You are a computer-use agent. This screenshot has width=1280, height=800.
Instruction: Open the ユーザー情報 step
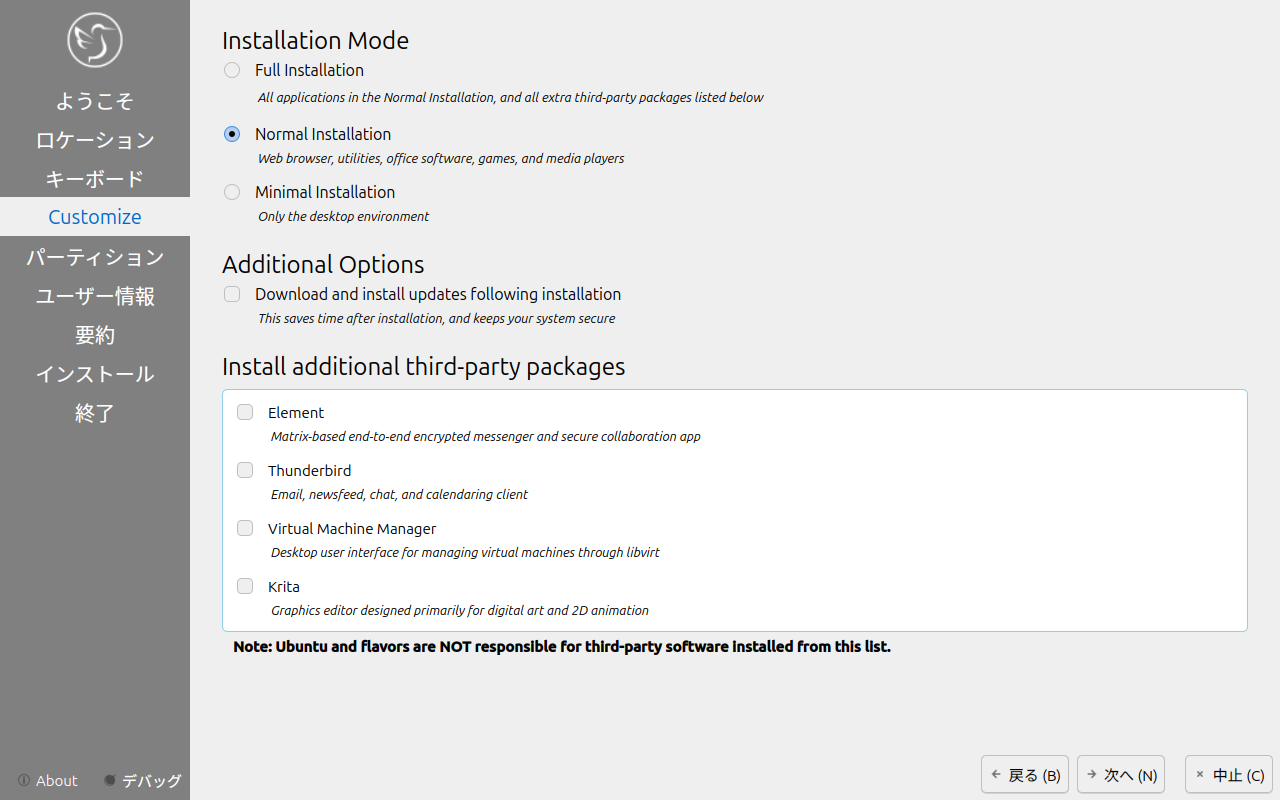point(95,296)
